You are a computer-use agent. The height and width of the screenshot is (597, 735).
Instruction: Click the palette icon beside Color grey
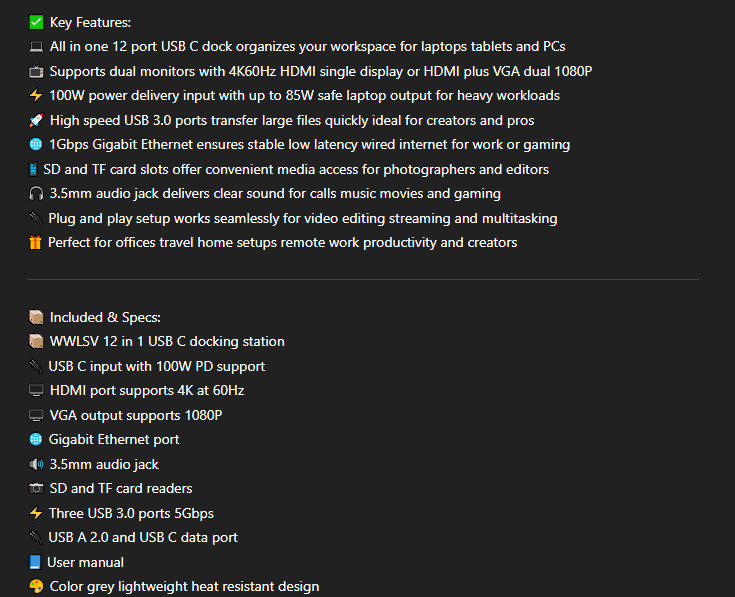36,587
